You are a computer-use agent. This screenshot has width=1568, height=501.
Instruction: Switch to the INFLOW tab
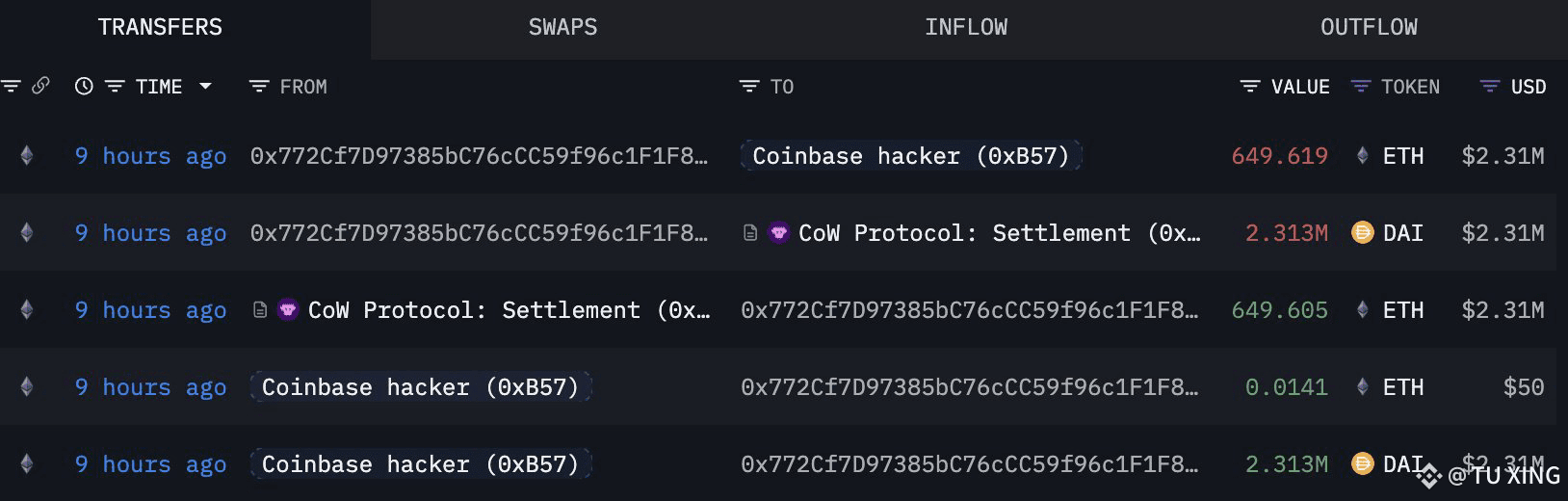click(x=966, y=27)
